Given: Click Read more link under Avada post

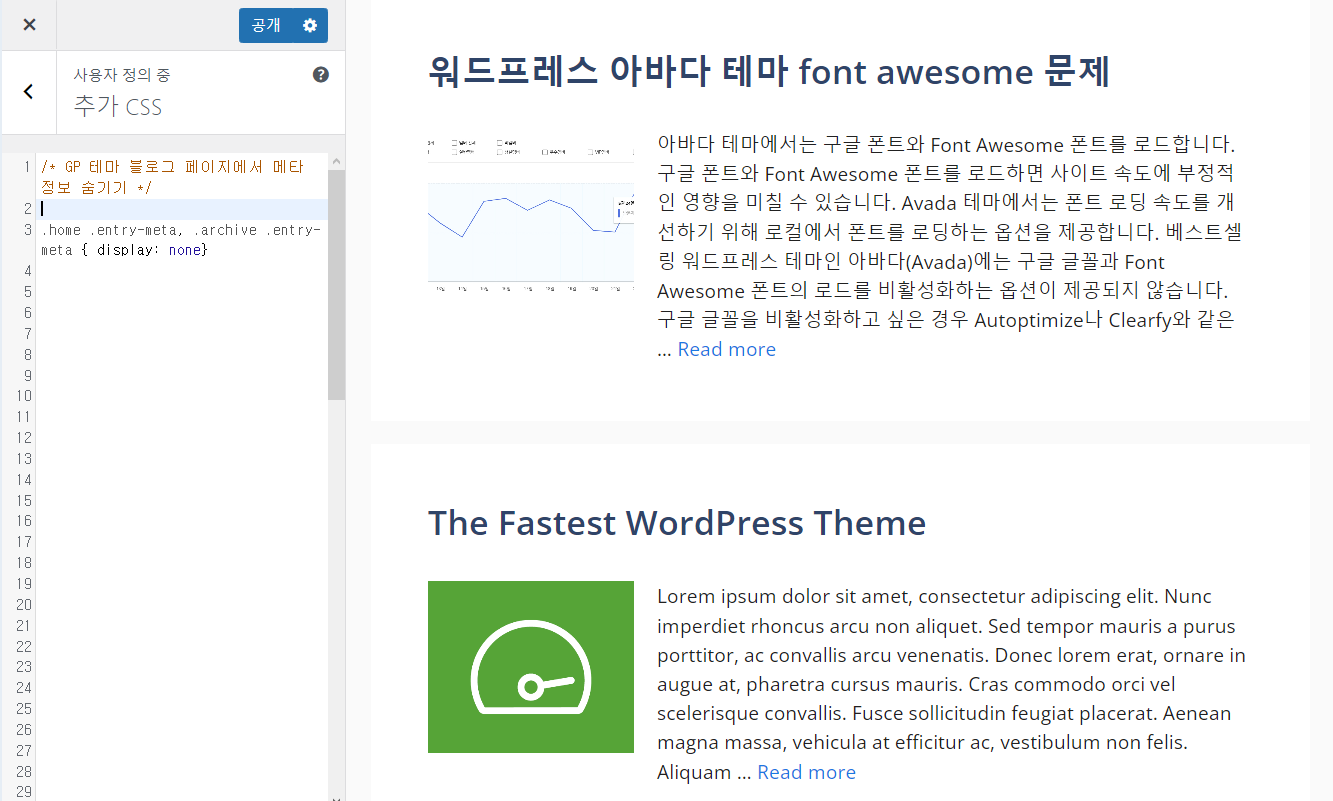Looking at the screenshot, I should pyautogui.click(x=726, y=349).
